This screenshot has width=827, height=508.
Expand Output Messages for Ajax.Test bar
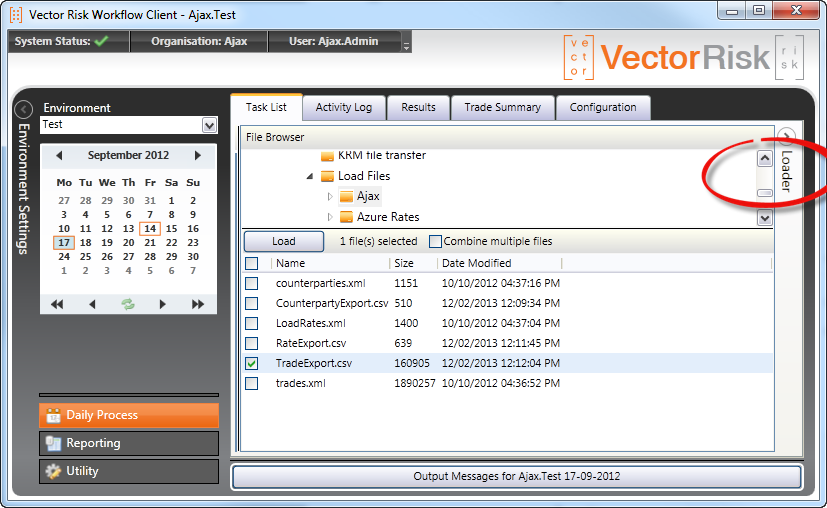(x=517, y=476)
